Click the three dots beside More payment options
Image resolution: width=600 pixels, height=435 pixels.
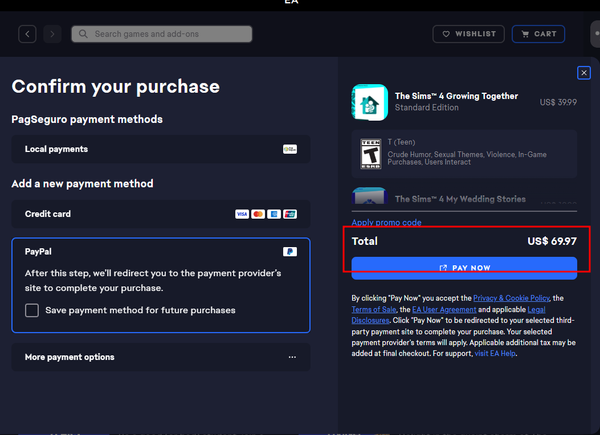pyautogui.click(x=292, y=357)
